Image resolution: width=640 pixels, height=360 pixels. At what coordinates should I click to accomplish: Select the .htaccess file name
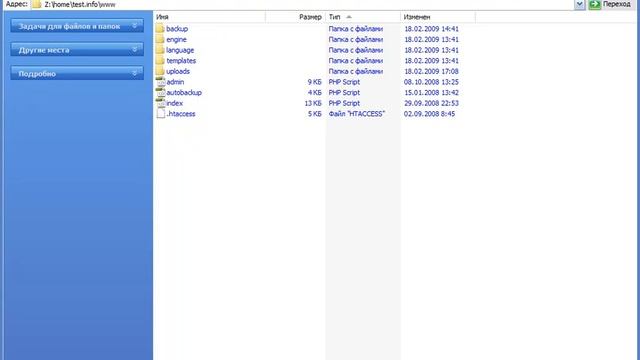[181, 113]
